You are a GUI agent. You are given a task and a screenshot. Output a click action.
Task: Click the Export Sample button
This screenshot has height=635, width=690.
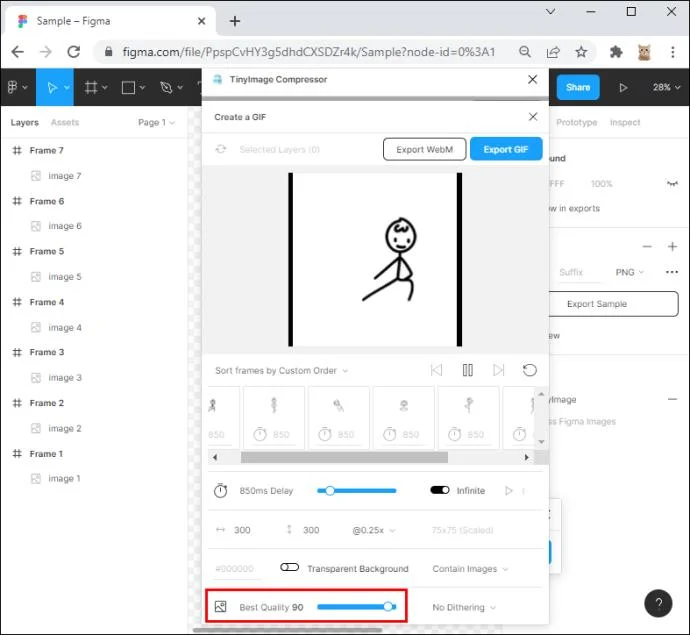[x=613, y=304]
